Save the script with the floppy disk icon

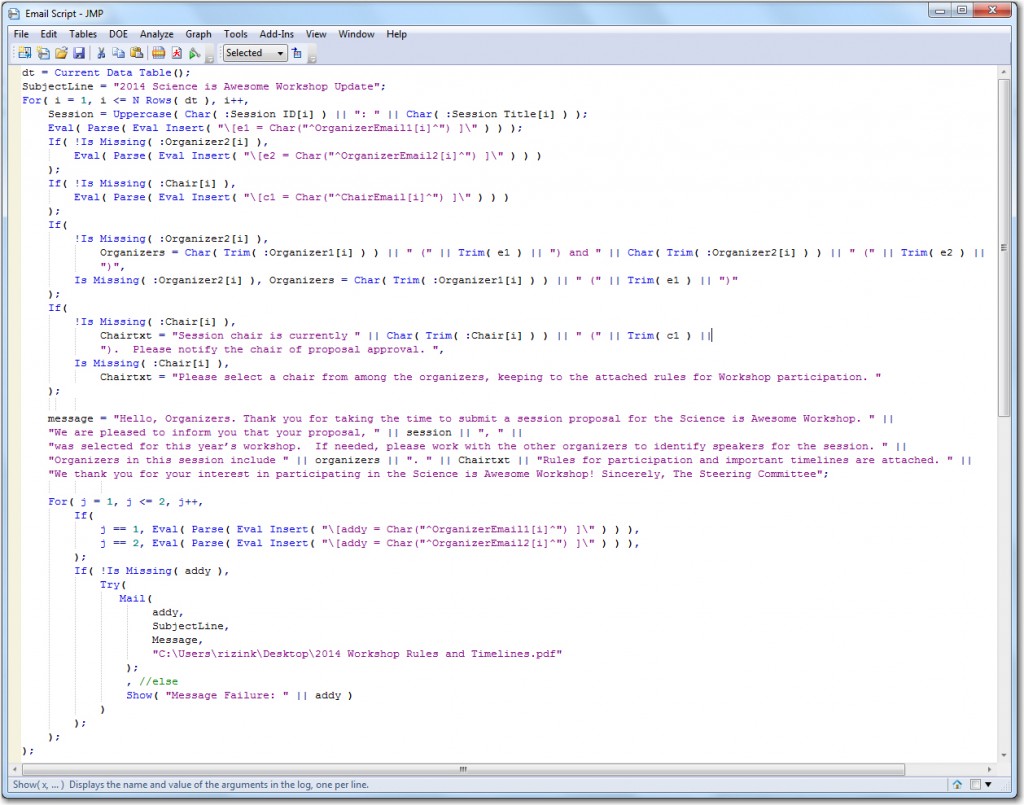click(x=78, y=53)
